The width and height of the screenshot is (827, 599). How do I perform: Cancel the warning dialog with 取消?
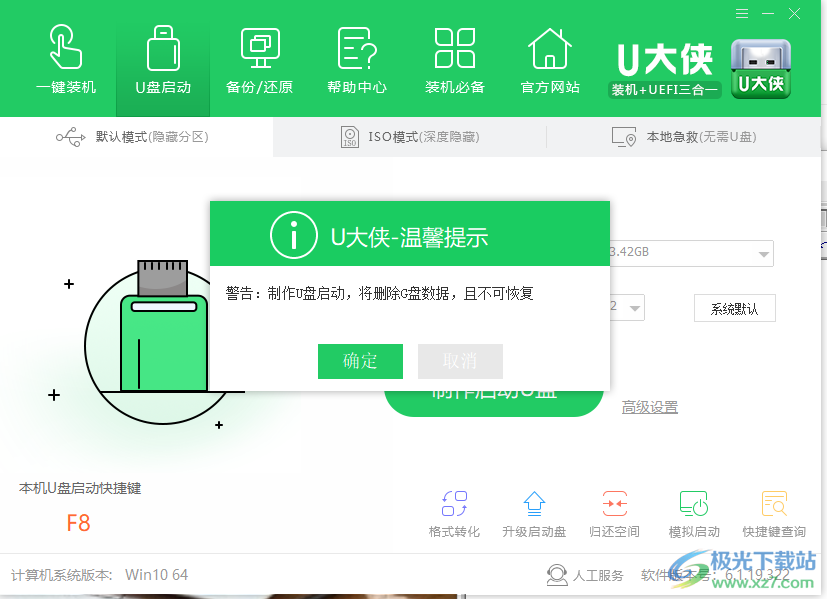point(460,361)
